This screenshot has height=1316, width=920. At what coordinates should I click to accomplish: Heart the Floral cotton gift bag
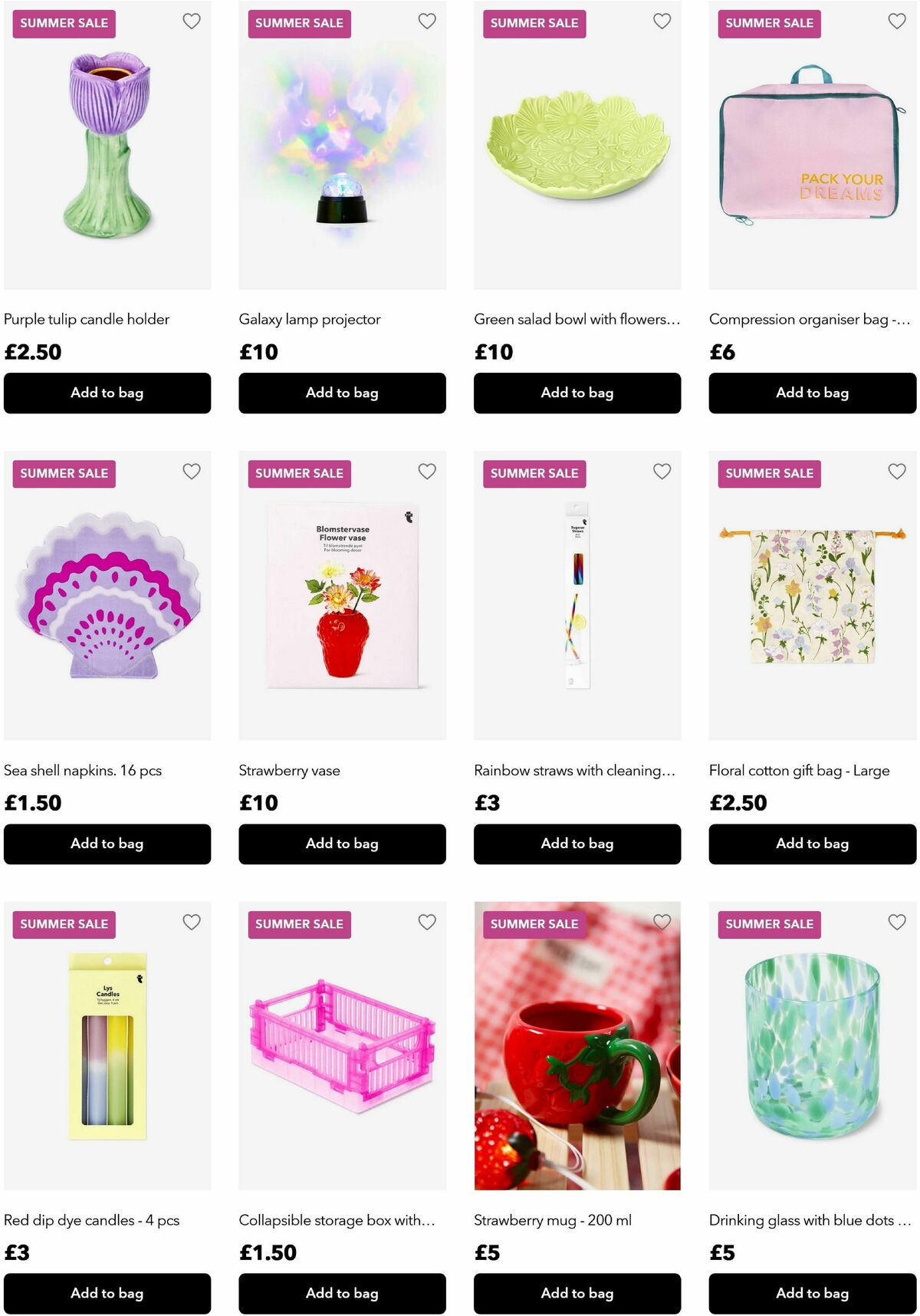coord(897,472)
